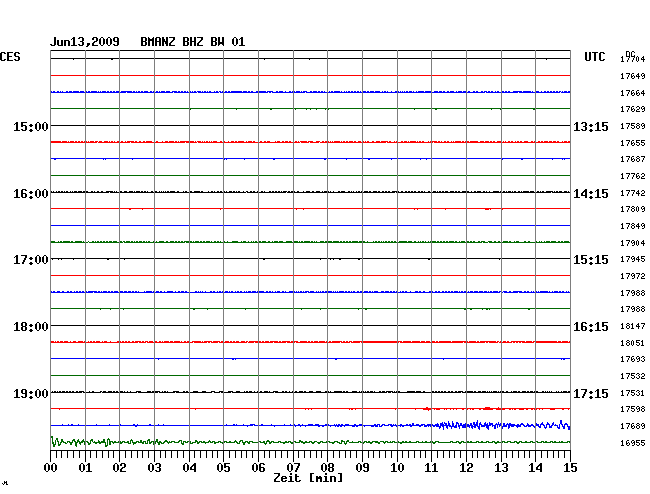Click the DC offset value 17687
Viewport: 650px width, 494px height.
click(x=633, y=159)
